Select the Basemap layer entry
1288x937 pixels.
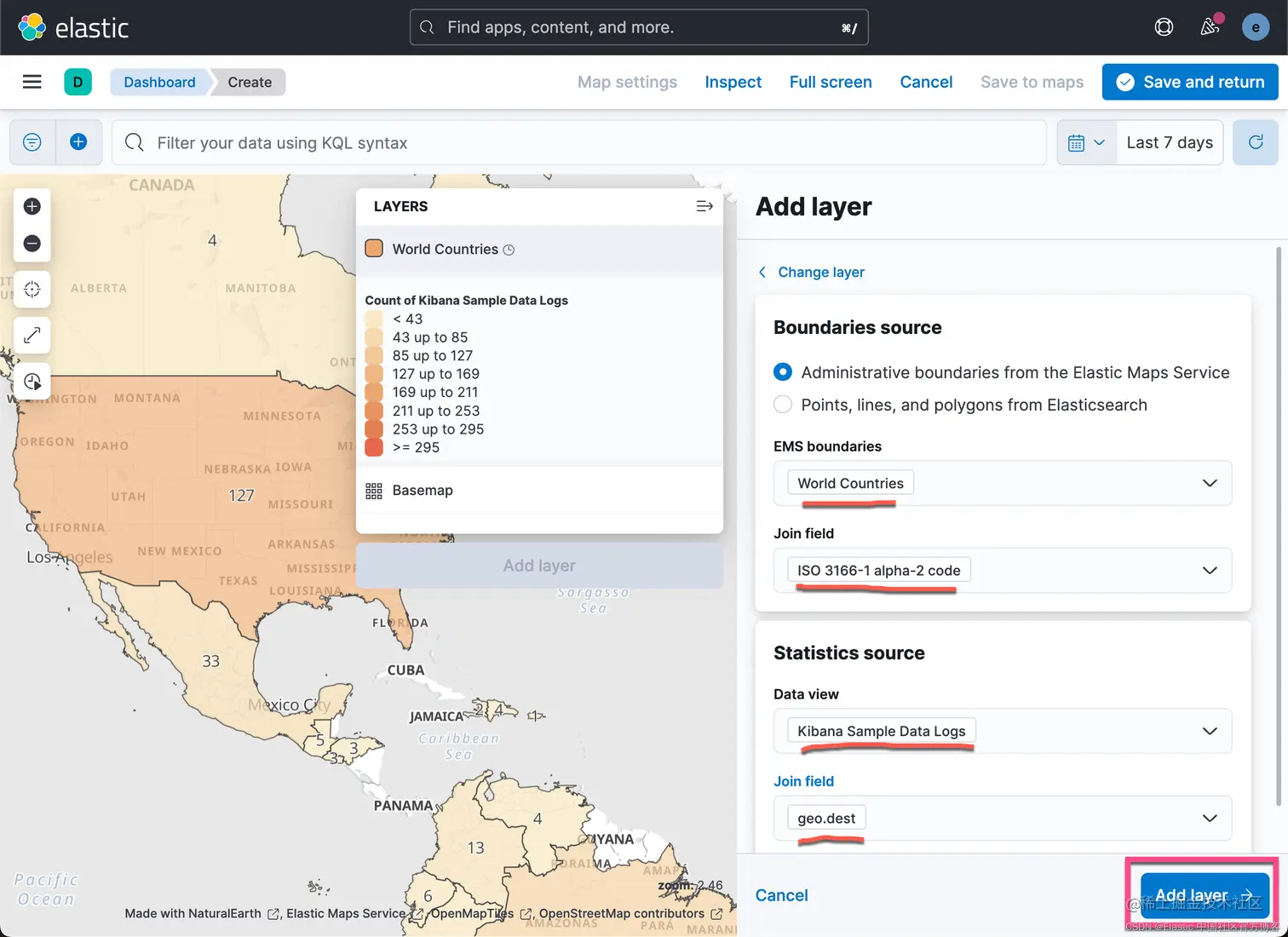[x=539, y=491]
